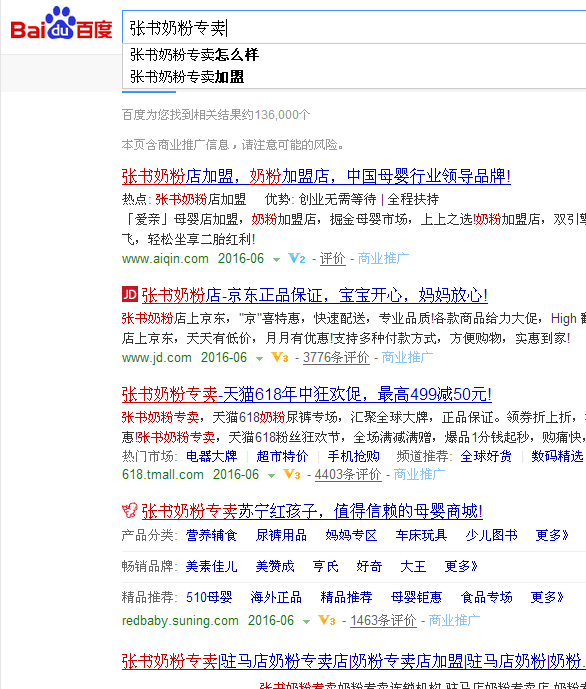
Task: Open 美素佳儿 brand link
Action: [211, 566]
